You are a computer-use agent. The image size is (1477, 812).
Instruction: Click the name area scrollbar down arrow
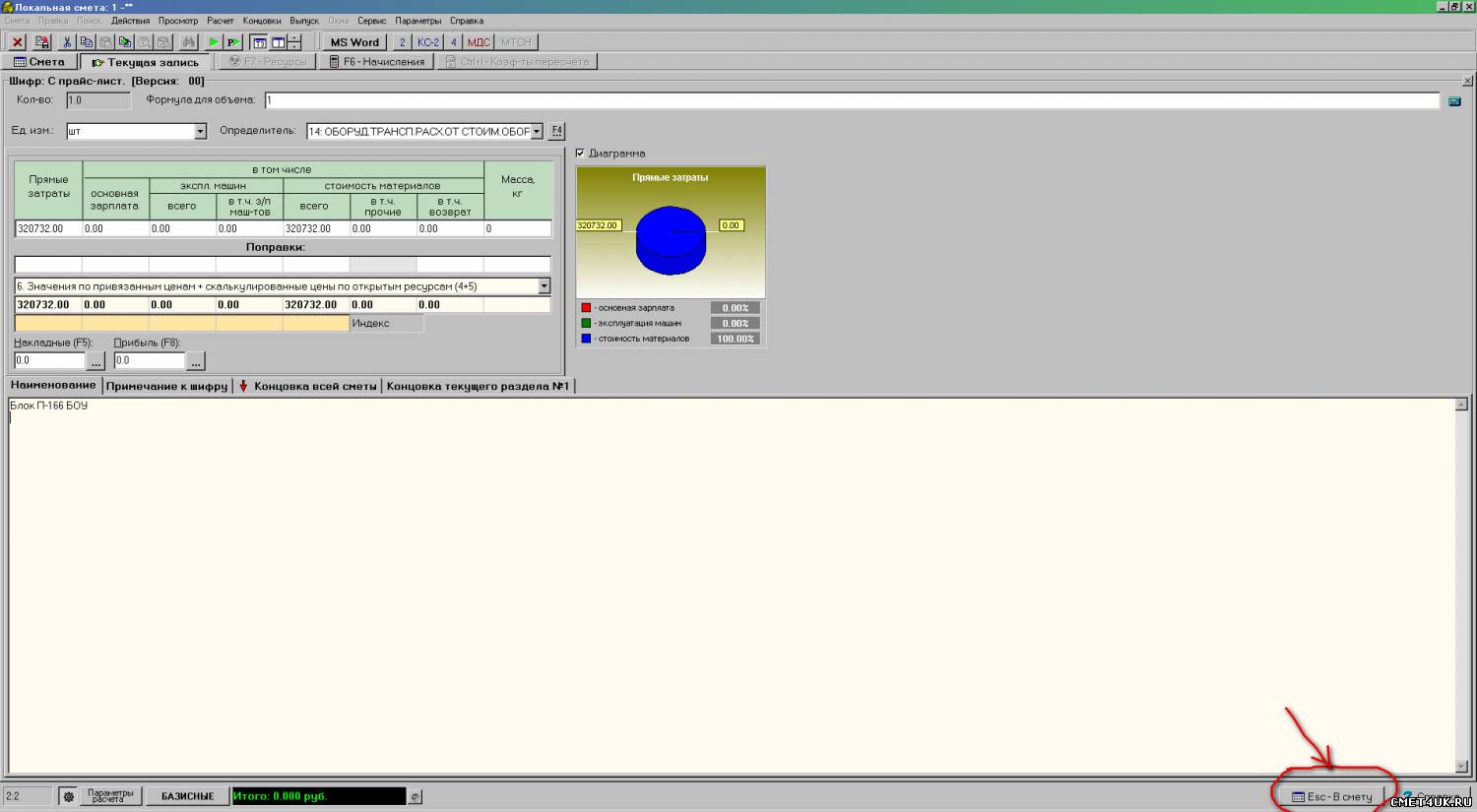point(1461,767)
